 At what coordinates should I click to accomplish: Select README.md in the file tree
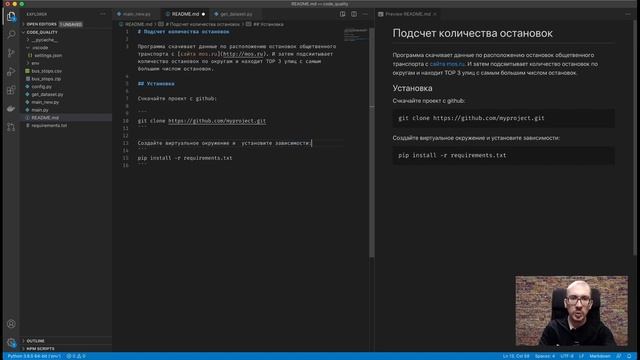(x=45, y=118)
